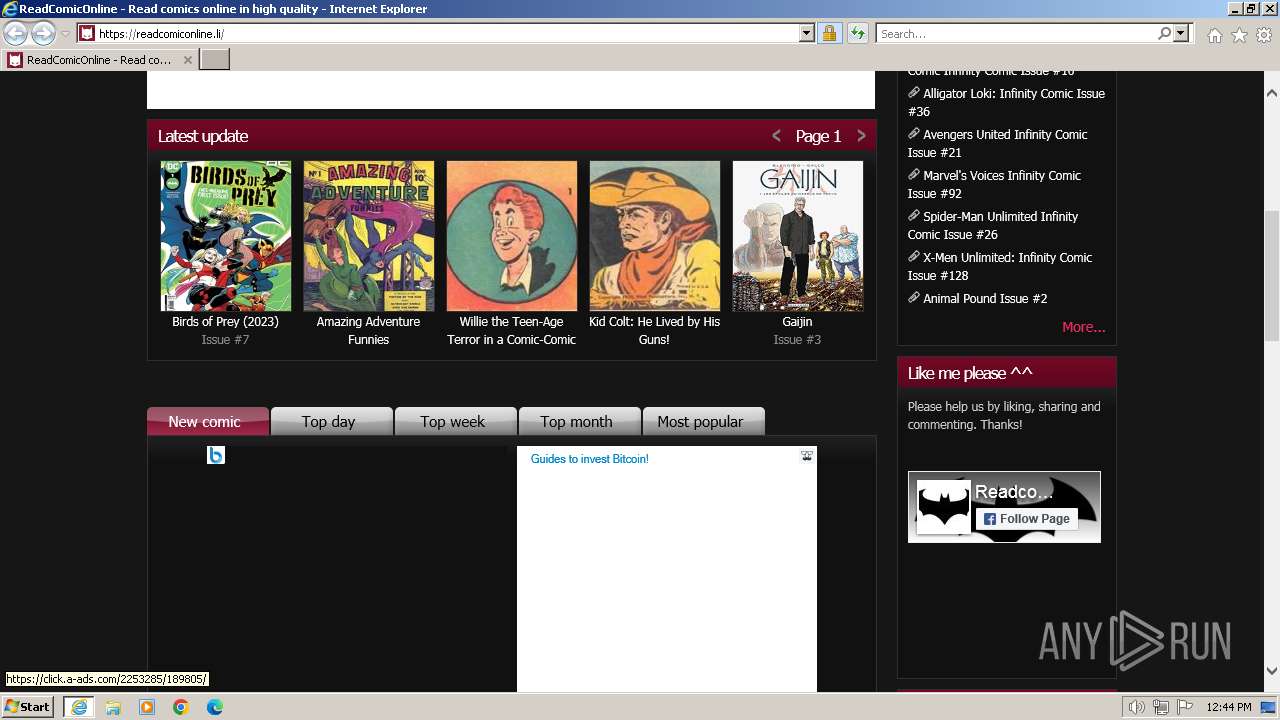Open recent pages dropdown arrow

pos(65,33)
